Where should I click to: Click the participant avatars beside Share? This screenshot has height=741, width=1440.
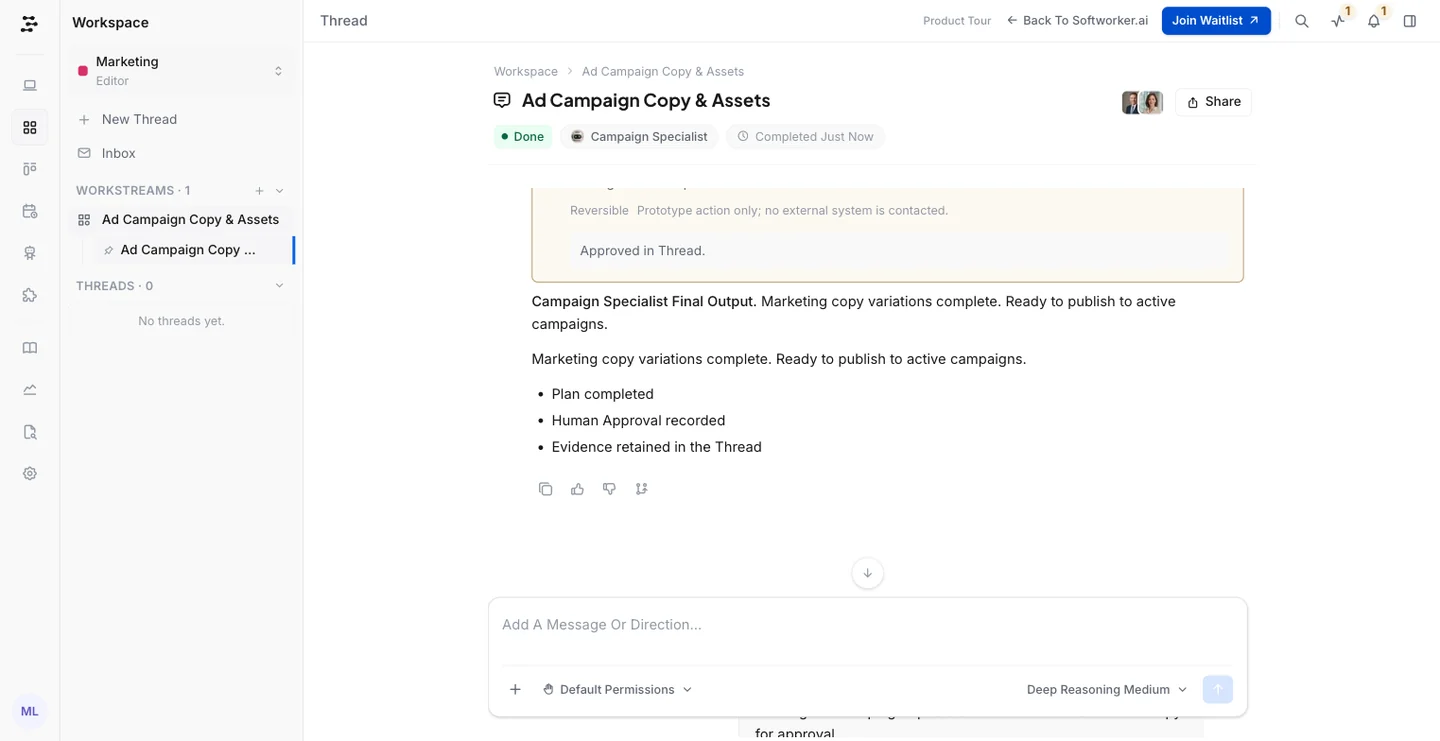[x=1142, y=102]
